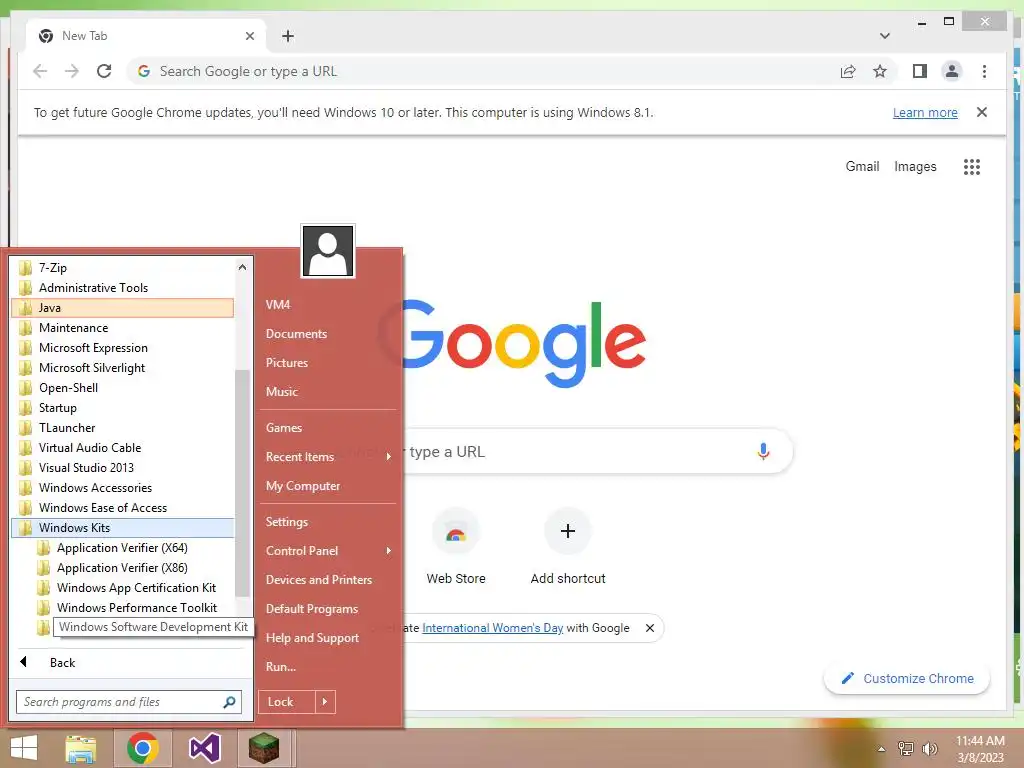This screenshot has width=1024, height=768.
Task: Click the Start menu programs list scrollbar
Action: (242, 483)
